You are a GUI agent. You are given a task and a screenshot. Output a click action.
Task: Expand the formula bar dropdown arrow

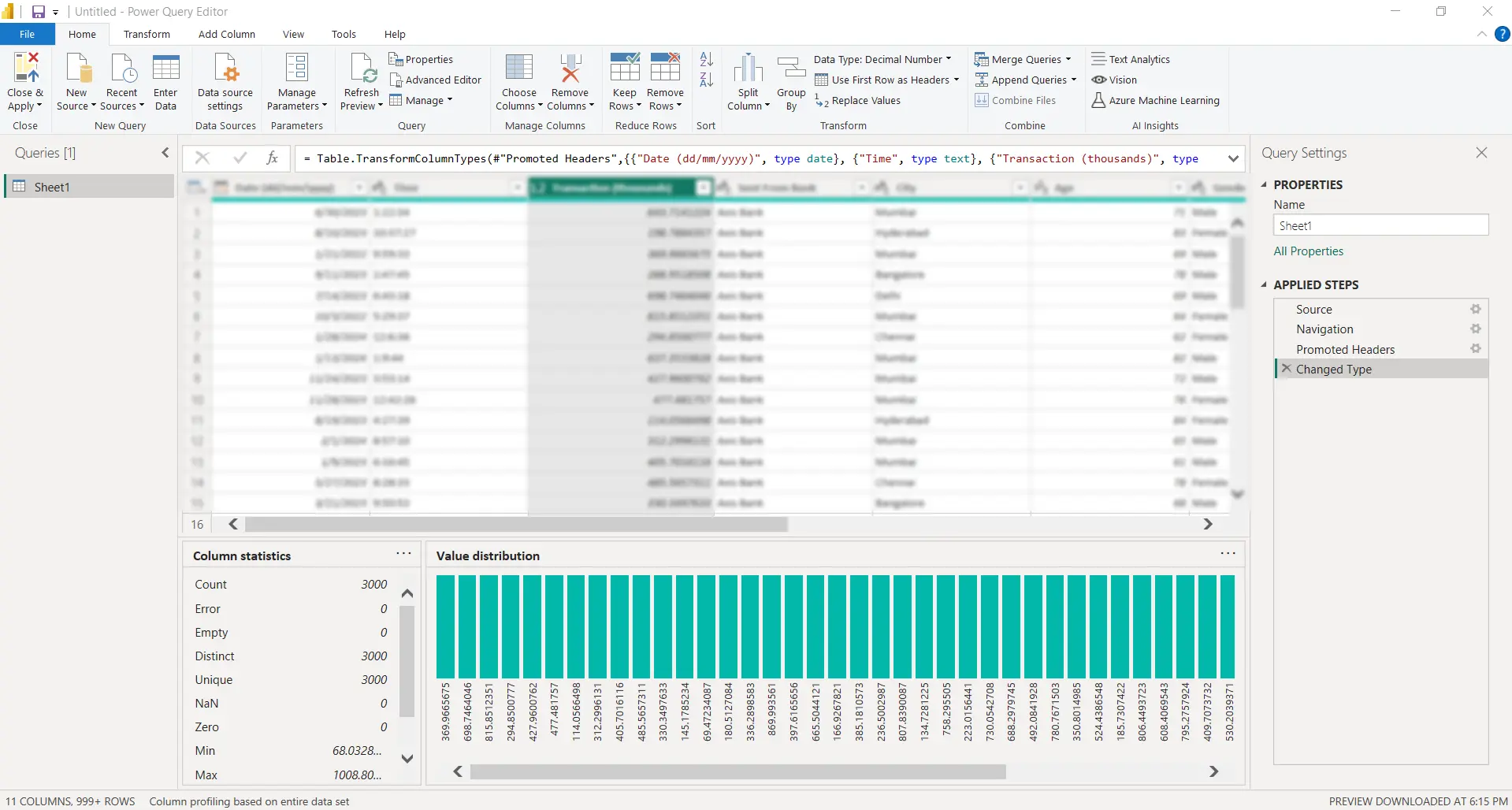pos(1233,158)
